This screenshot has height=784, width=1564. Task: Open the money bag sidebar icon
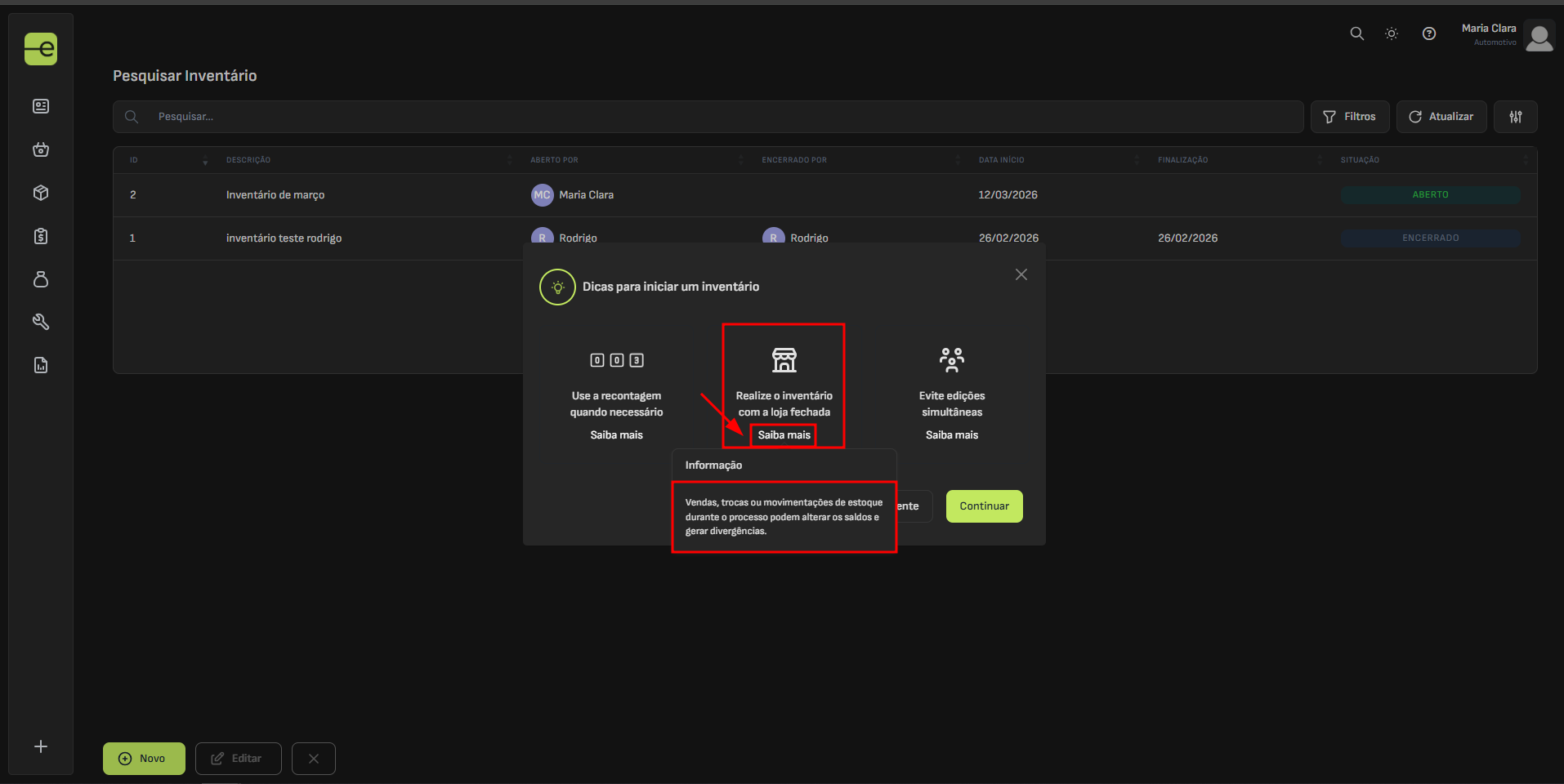point(41,279)
